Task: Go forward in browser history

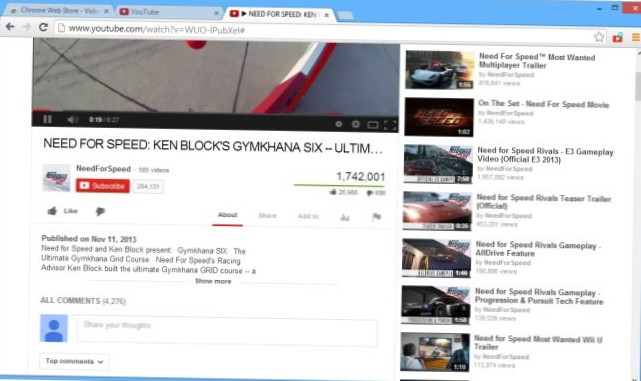Action: coord(27,27)
